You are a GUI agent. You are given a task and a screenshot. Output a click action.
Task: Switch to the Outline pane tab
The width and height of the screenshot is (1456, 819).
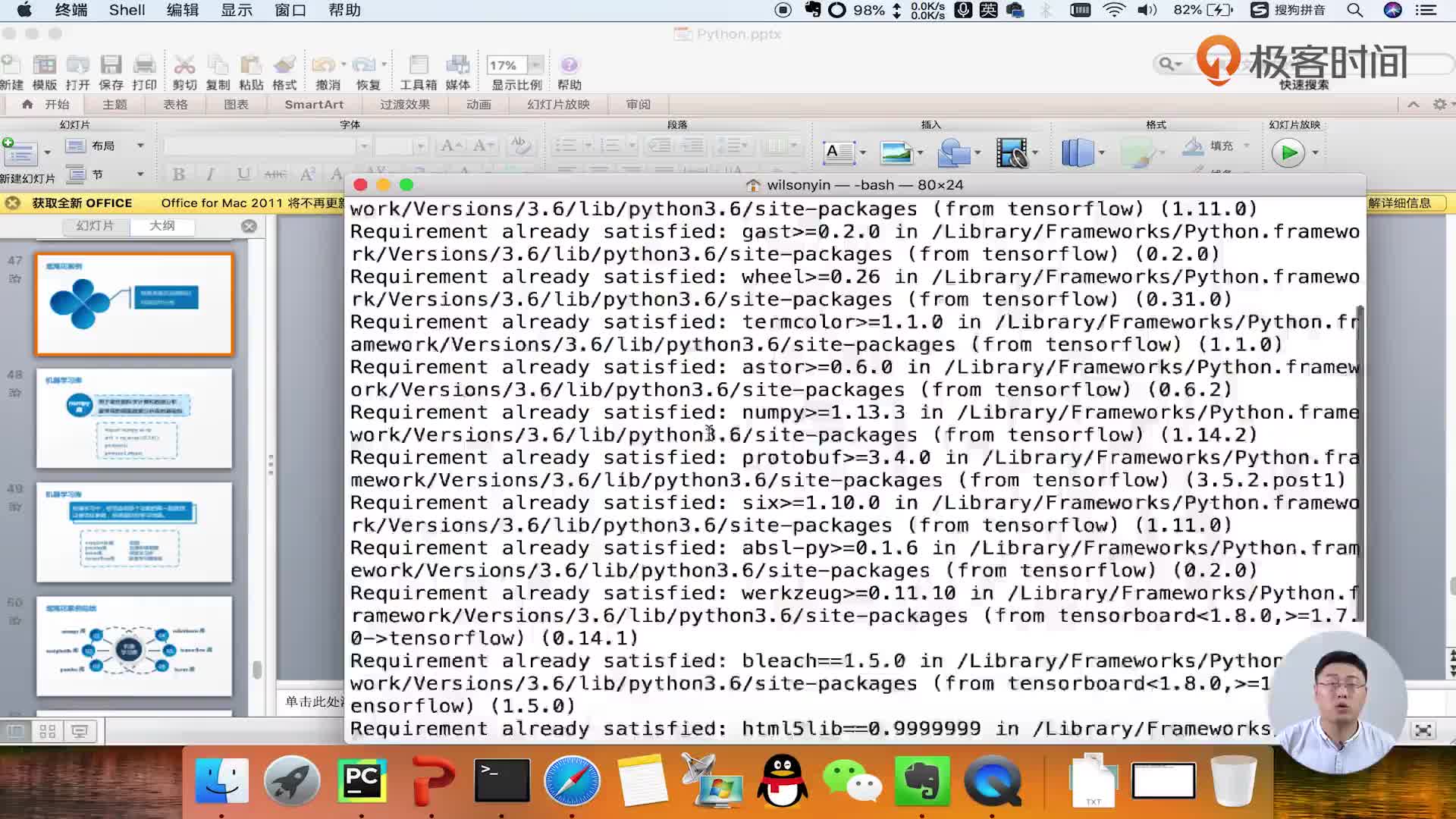162,226
